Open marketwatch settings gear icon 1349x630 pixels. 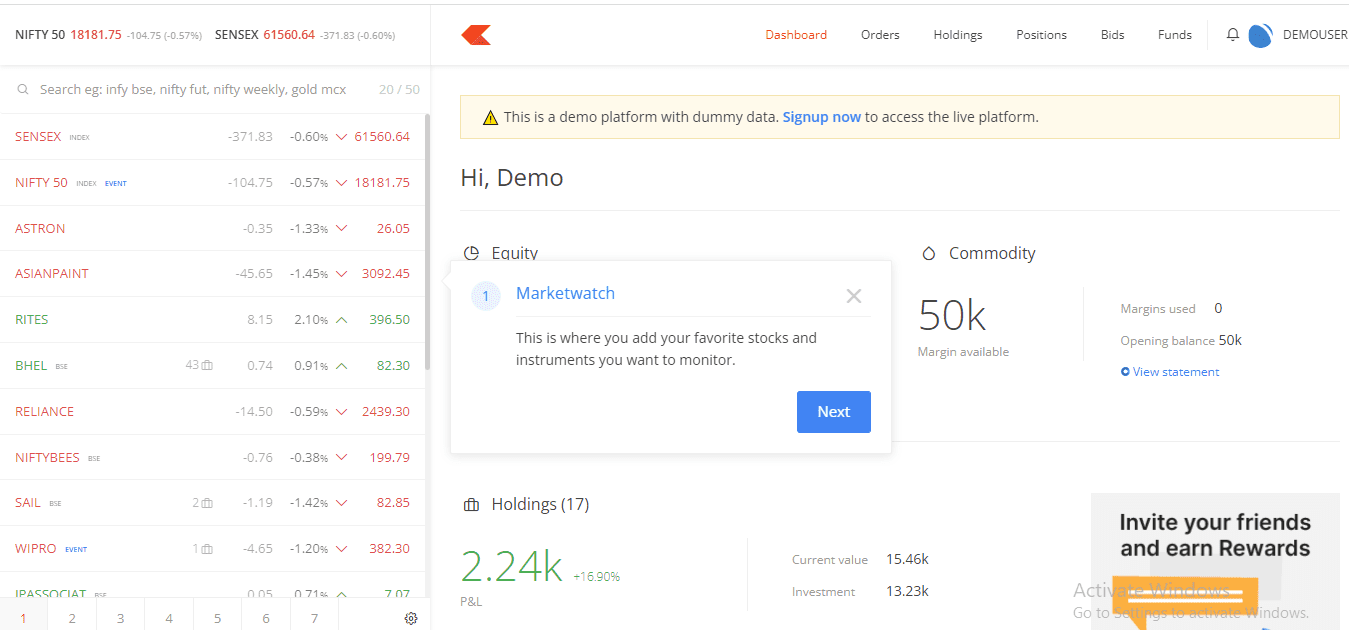(x=411, y=619)
